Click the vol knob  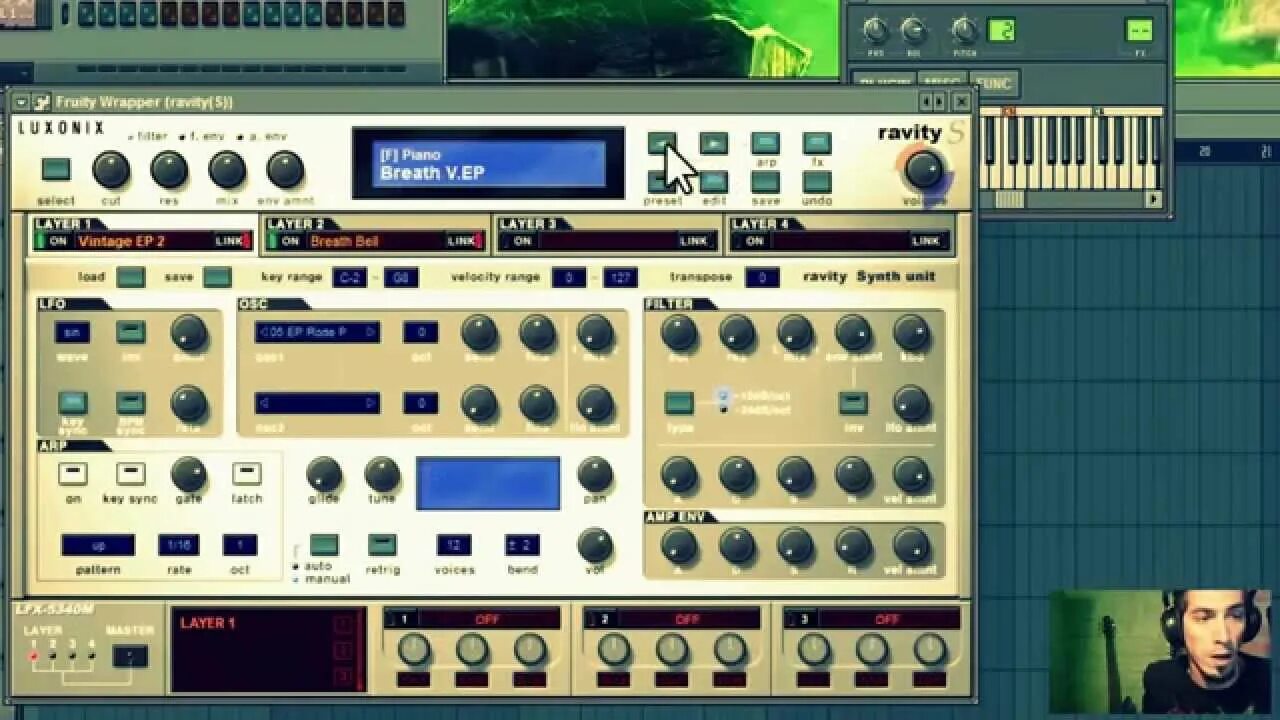tap(595, 545)
